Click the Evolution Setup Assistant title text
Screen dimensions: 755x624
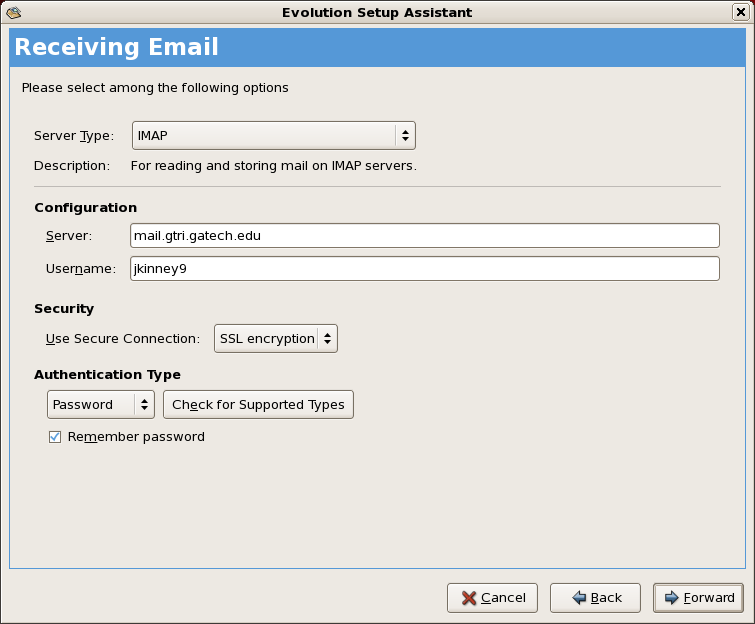[x=378, y=12]
